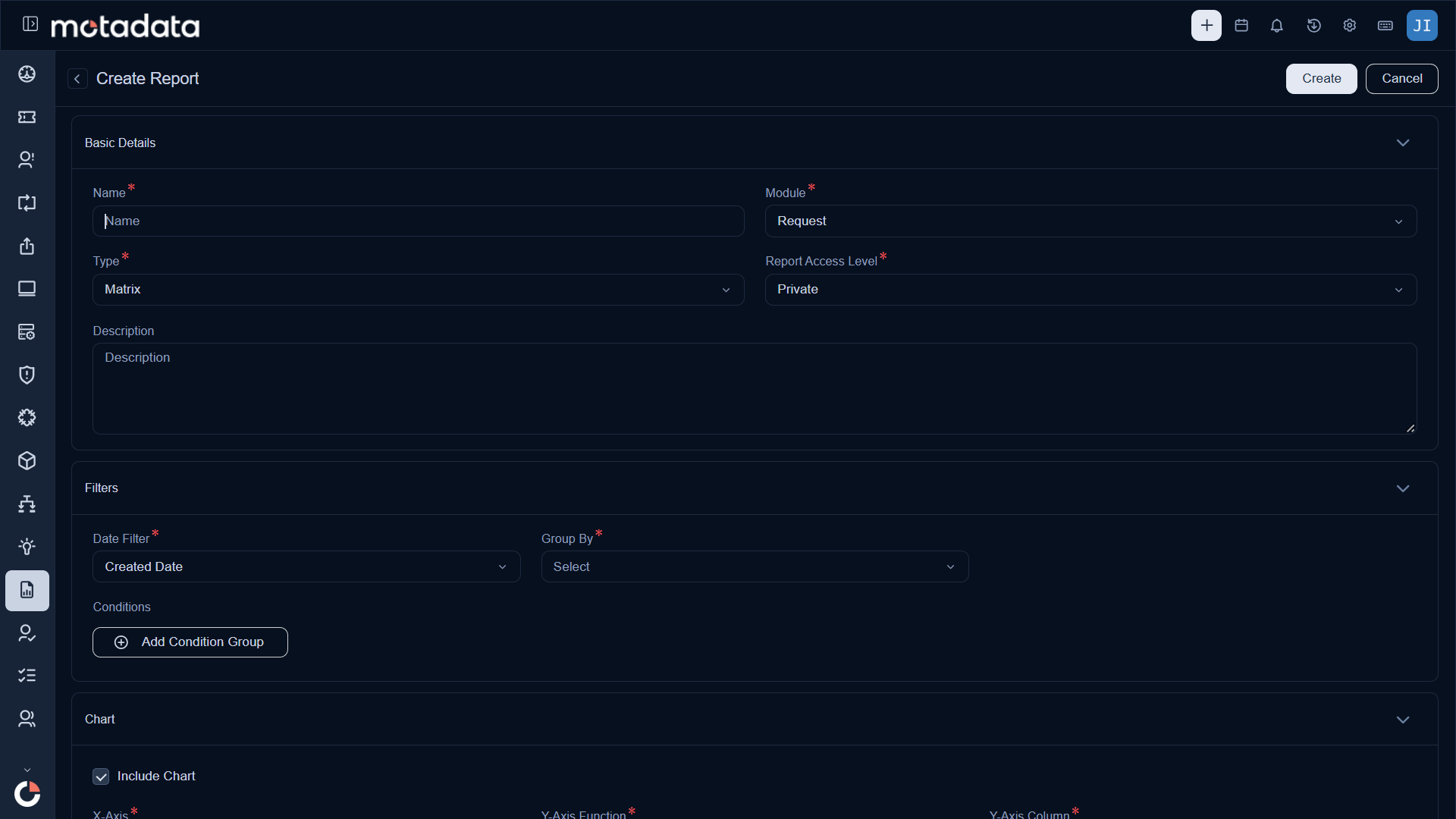The width and height of the screenshot is (1456, 819).
Task: Open the reports icon highlighted in sidebar
Action: pos(27,590)
